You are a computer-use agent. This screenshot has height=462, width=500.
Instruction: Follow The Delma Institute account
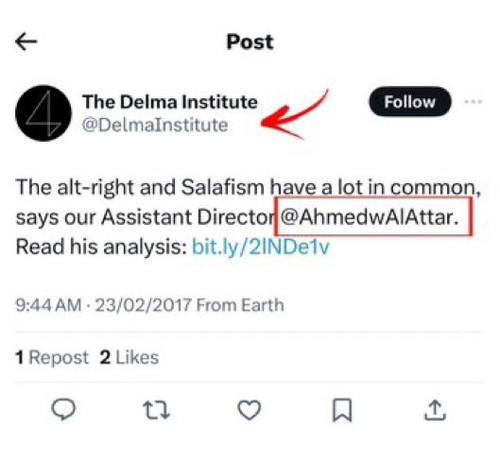[x=410, y=102]
